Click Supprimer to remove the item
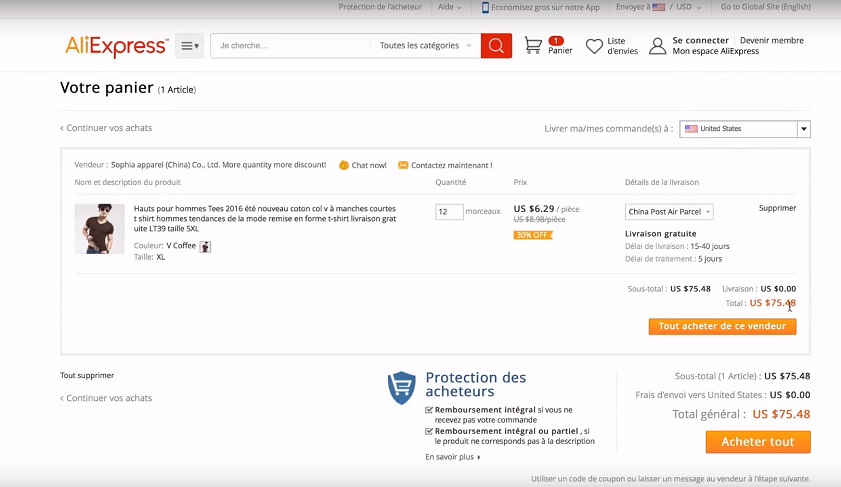841x487 pixels. pyautogui.click(x=777, y=208)
